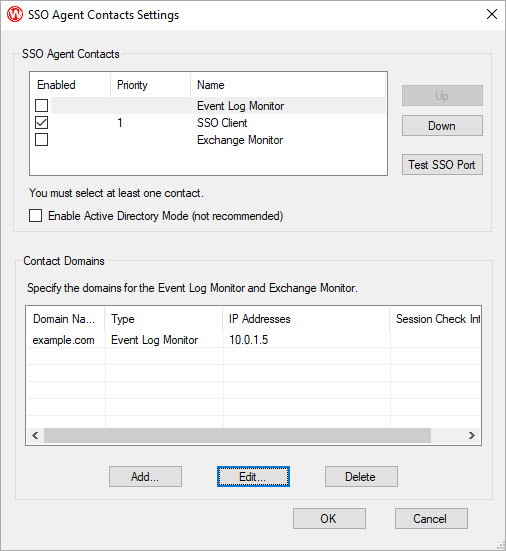Image resolution: width=506 pixels, height=551 pixels.
Task: Click IP address 10.0.1.5 cell
Action: click(248, 340)
